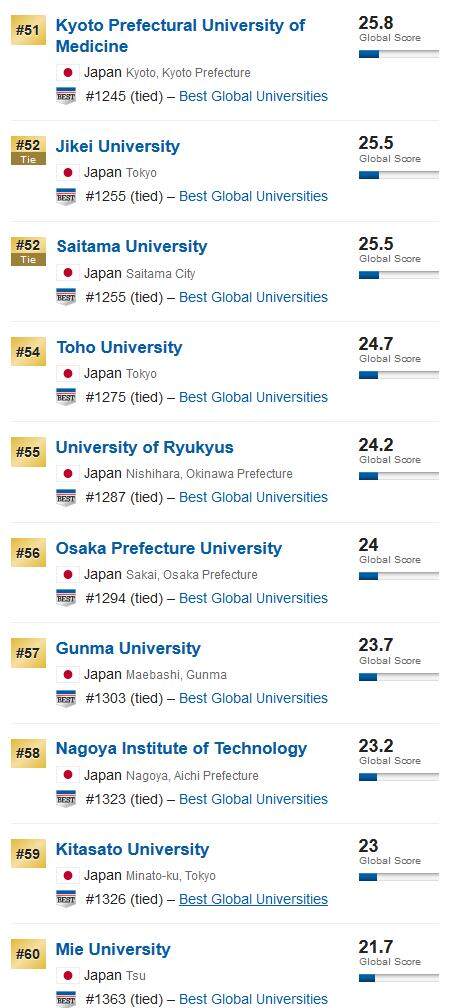Click the #60 rank badge for Mie University

click(28, 955)
